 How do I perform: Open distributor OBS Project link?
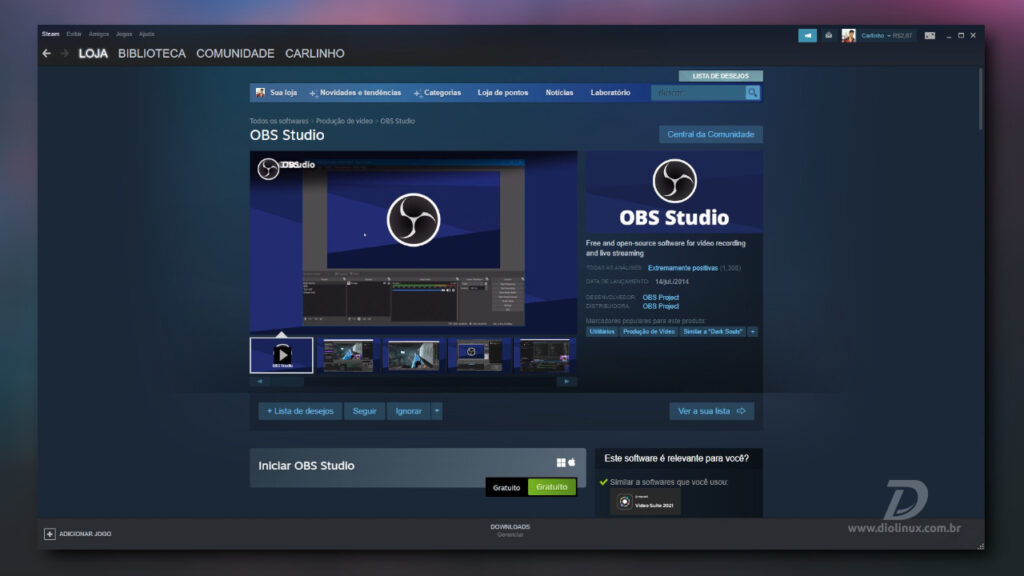tap(660, 306)
